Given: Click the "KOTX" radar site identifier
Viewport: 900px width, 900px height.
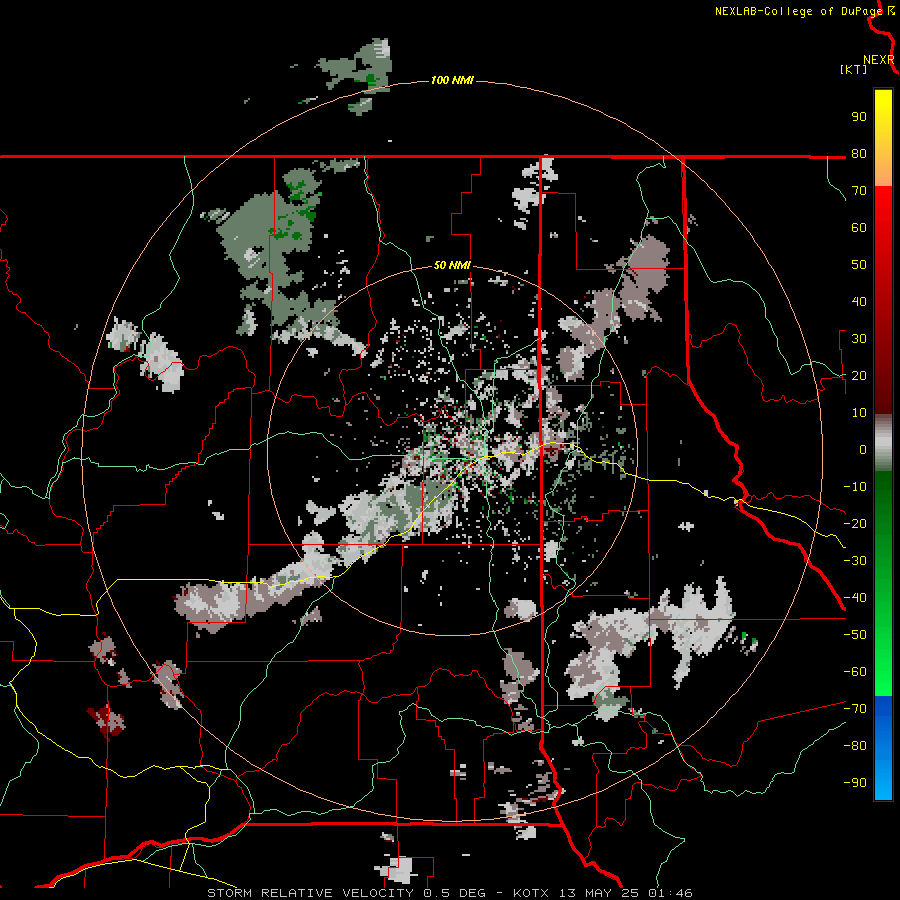Looking at the screenshot, I should pos(530,893).
